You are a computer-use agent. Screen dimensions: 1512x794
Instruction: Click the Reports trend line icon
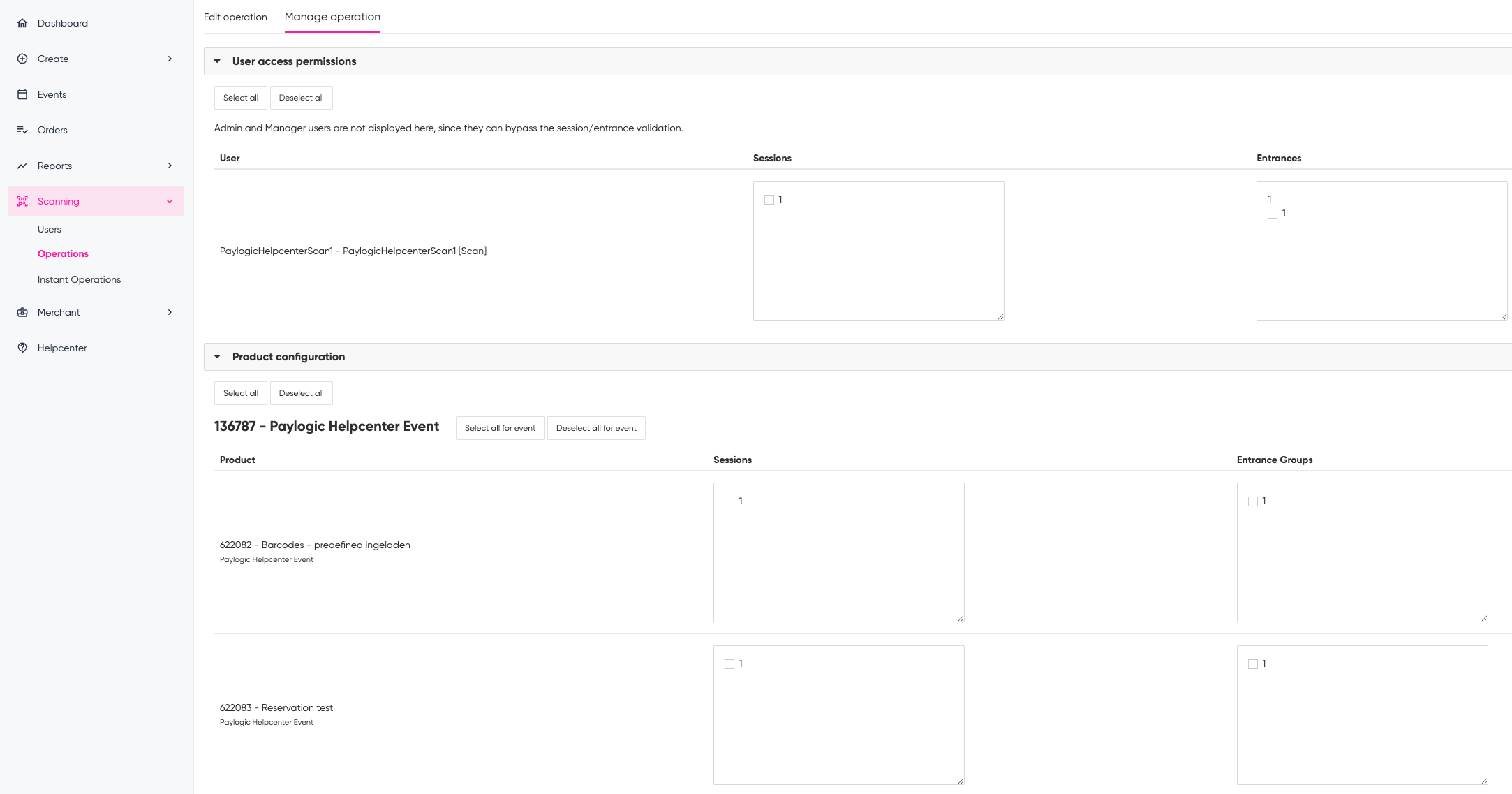pyautogui.click(x=22, y=166)
